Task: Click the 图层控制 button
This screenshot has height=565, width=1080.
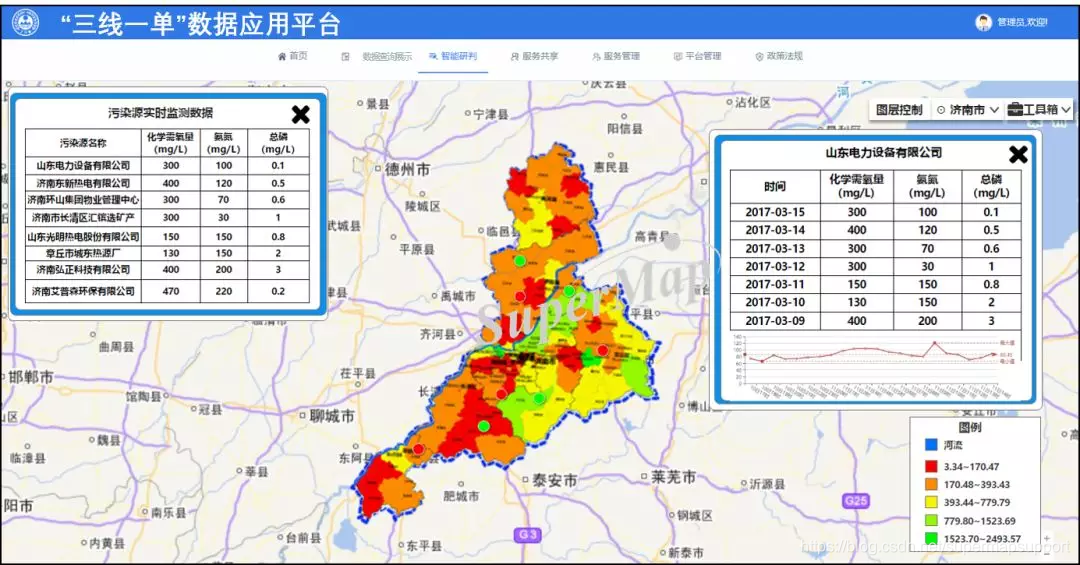Action: click(899, 110)
